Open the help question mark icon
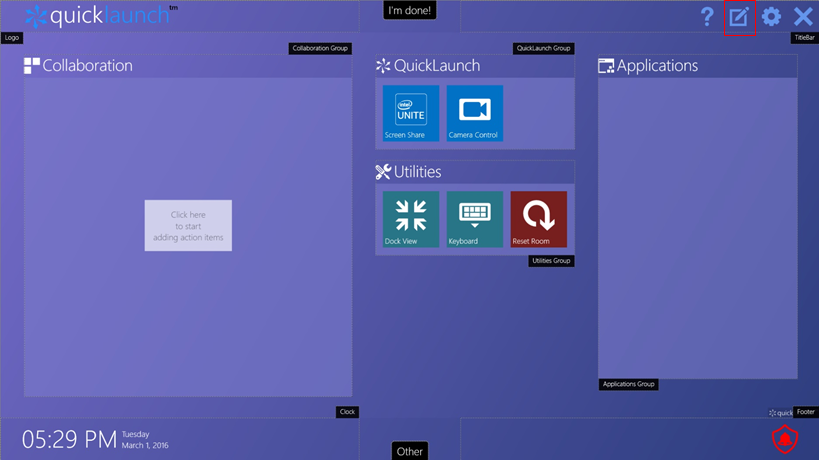The image size is (819, 460). pos(707,17)
